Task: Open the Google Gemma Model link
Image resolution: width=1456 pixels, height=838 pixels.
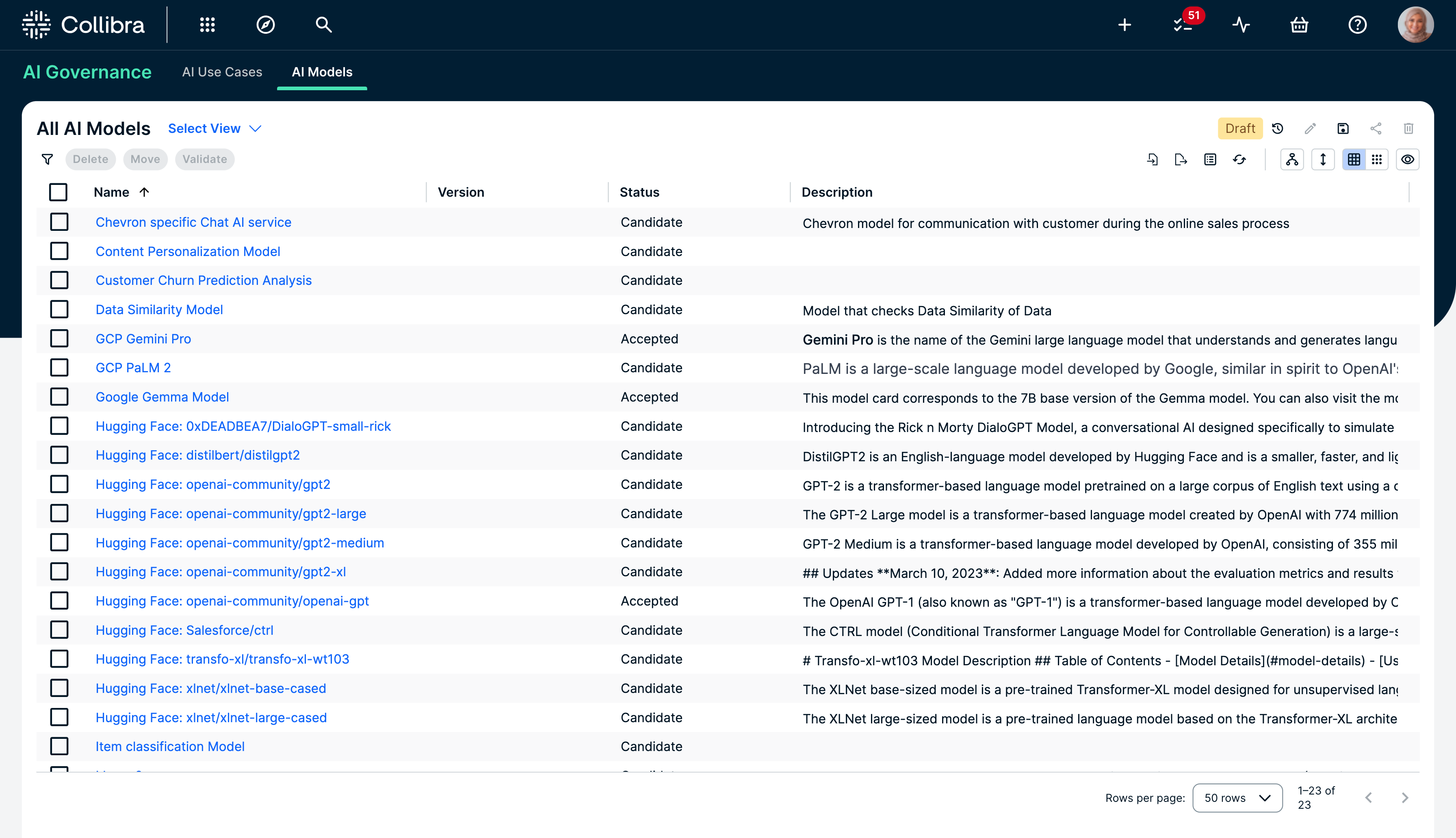Action: coord(162,397)
